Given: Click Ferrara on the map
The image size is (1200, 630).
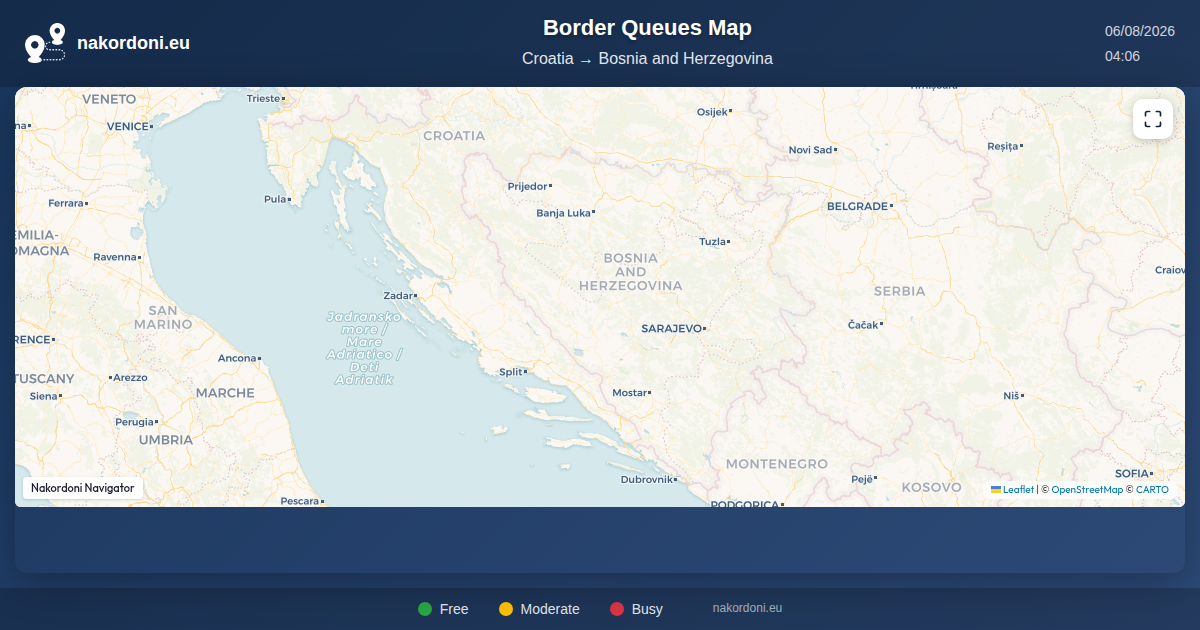Looking at the screenshot, I should tap(66, 203).
